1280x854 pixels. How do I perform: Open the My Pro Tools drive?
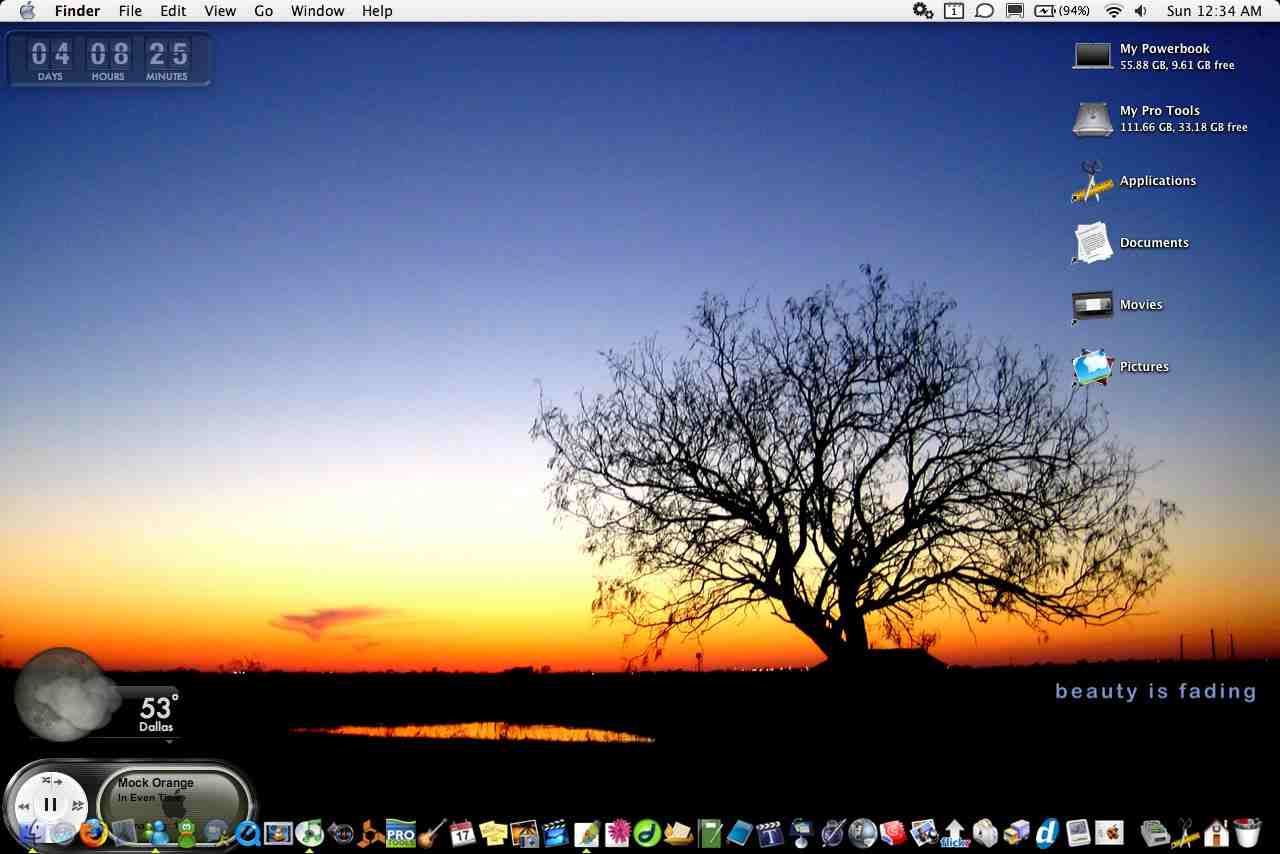click(x=1092, y=118)
